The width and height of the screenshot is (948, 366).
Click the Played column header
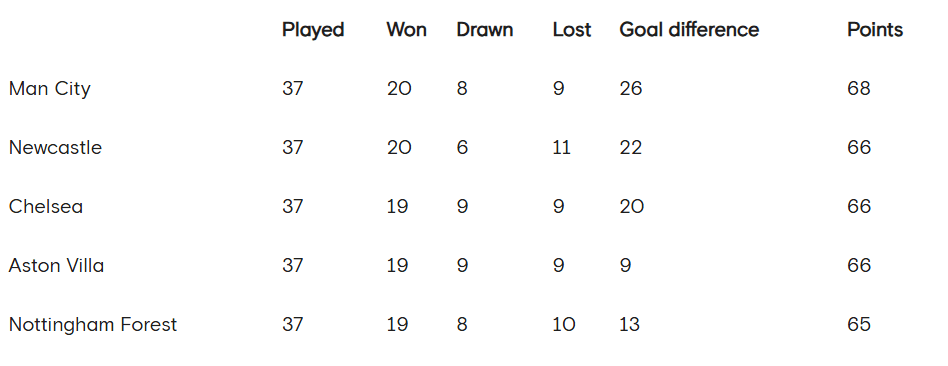click(313, 30)
